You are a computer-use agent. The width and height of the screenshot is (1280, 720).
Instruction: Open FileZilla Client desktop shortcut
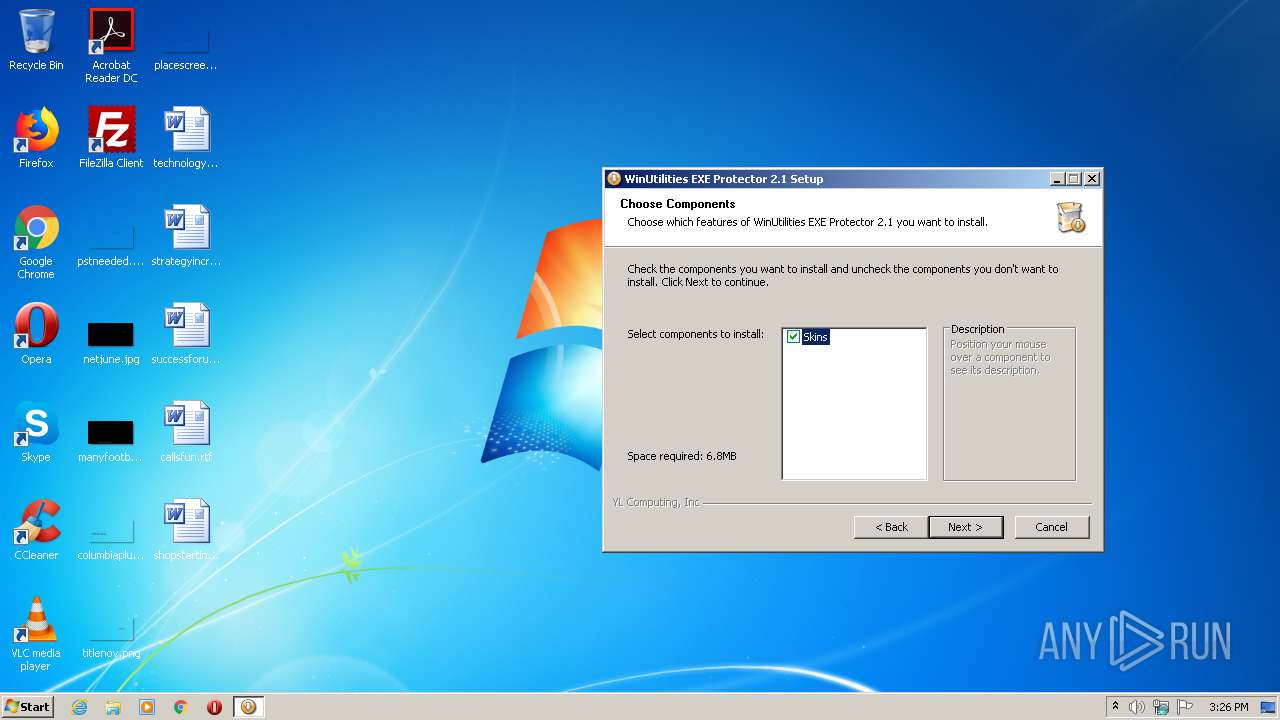coord(111,138)
